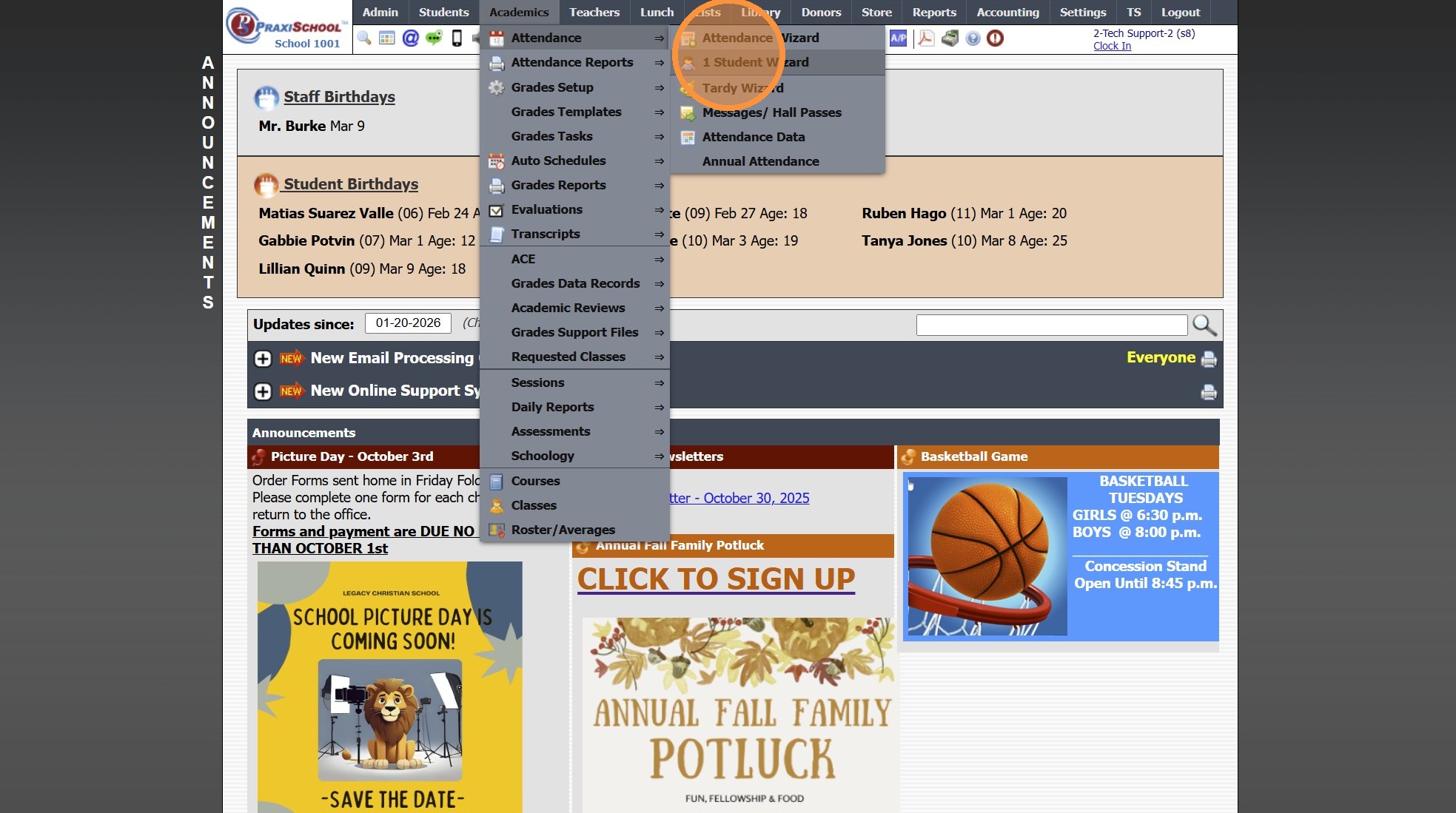Image resolution: width=1456 pixels, height=813 pixels.
Task: Click the red exclamation alert icon
Action: tap(996, 38)
